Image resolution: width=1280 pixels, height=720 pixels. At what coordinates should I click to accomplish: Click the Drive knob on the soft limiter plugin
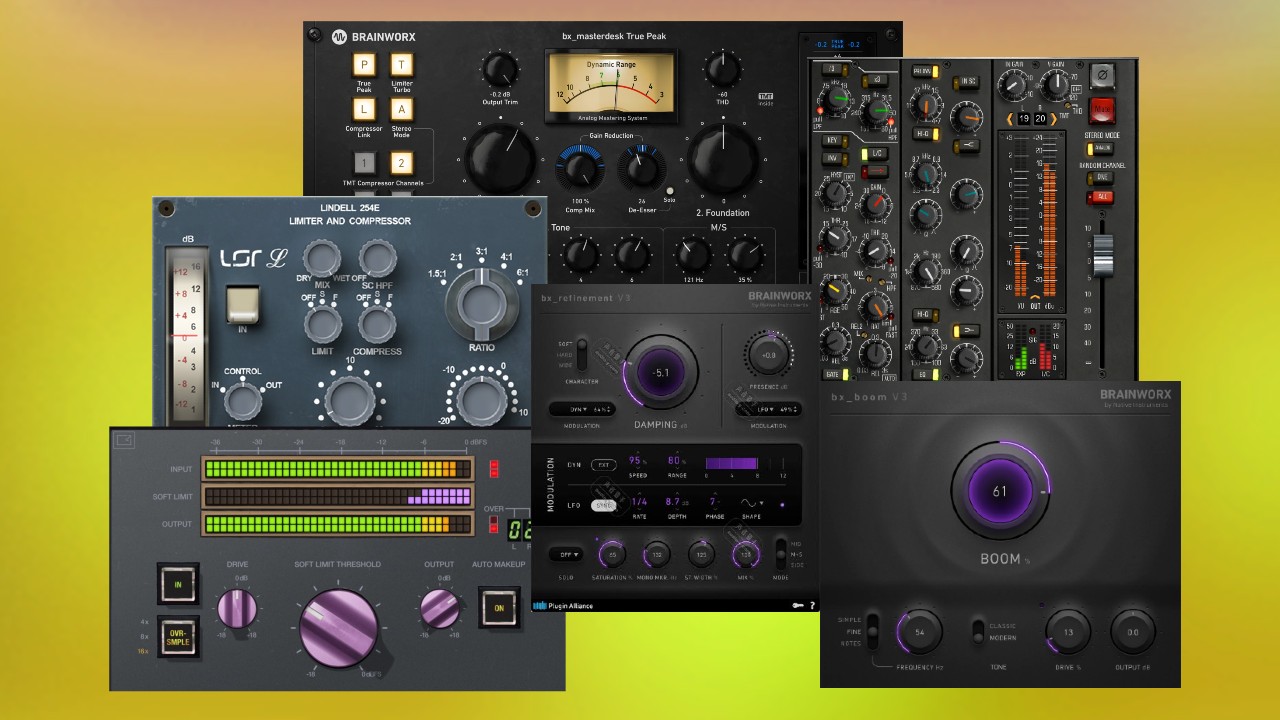click(237, 608)
